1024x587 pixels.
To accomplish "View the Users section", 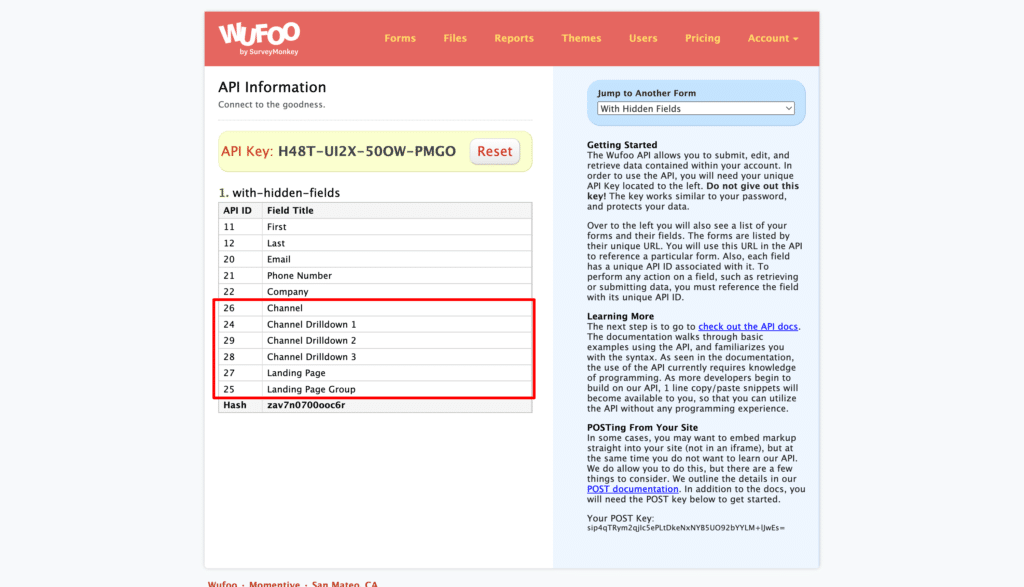I will pyautogui.click(x=643, y=38).
